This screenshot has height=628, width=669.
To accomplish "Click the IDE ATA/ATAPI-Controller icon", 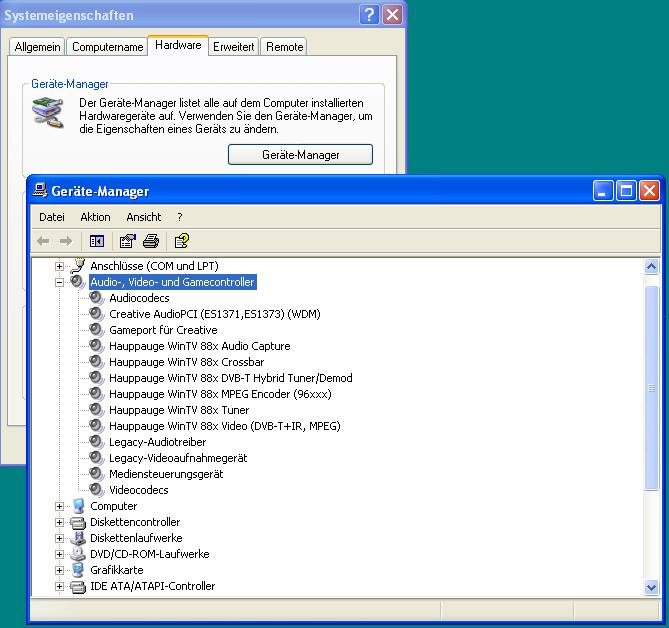I will click(x=78, y=587).
